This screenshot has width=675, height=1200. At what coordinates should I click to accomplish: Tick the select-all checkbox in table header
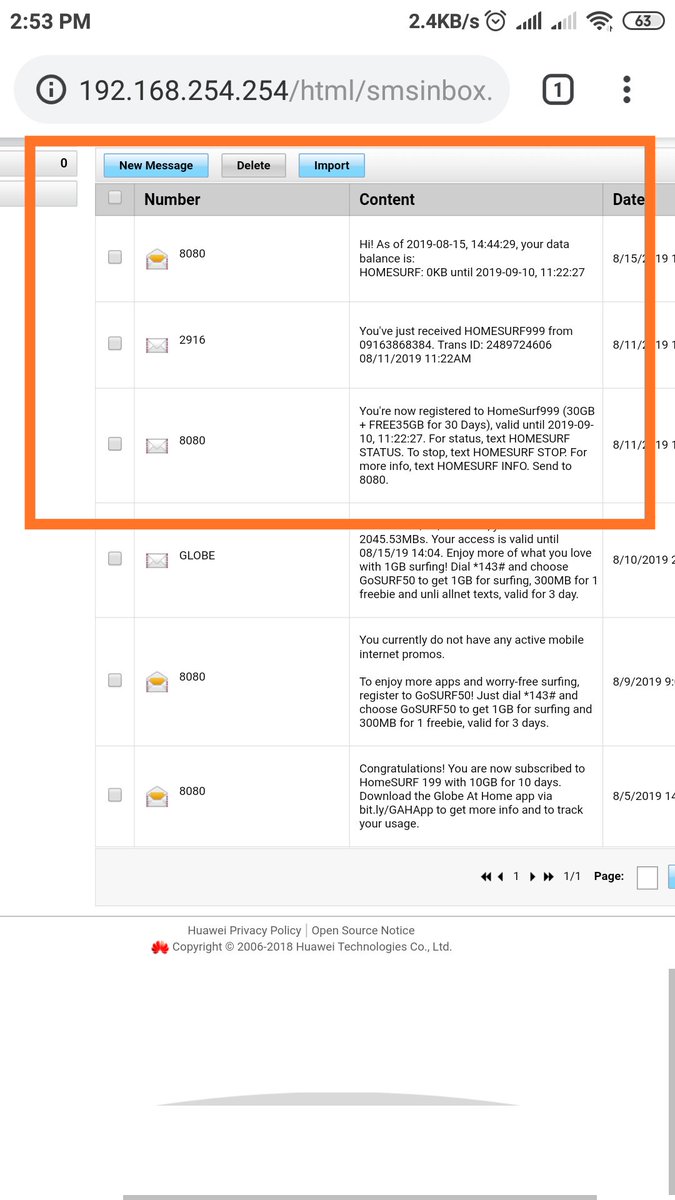115,197
